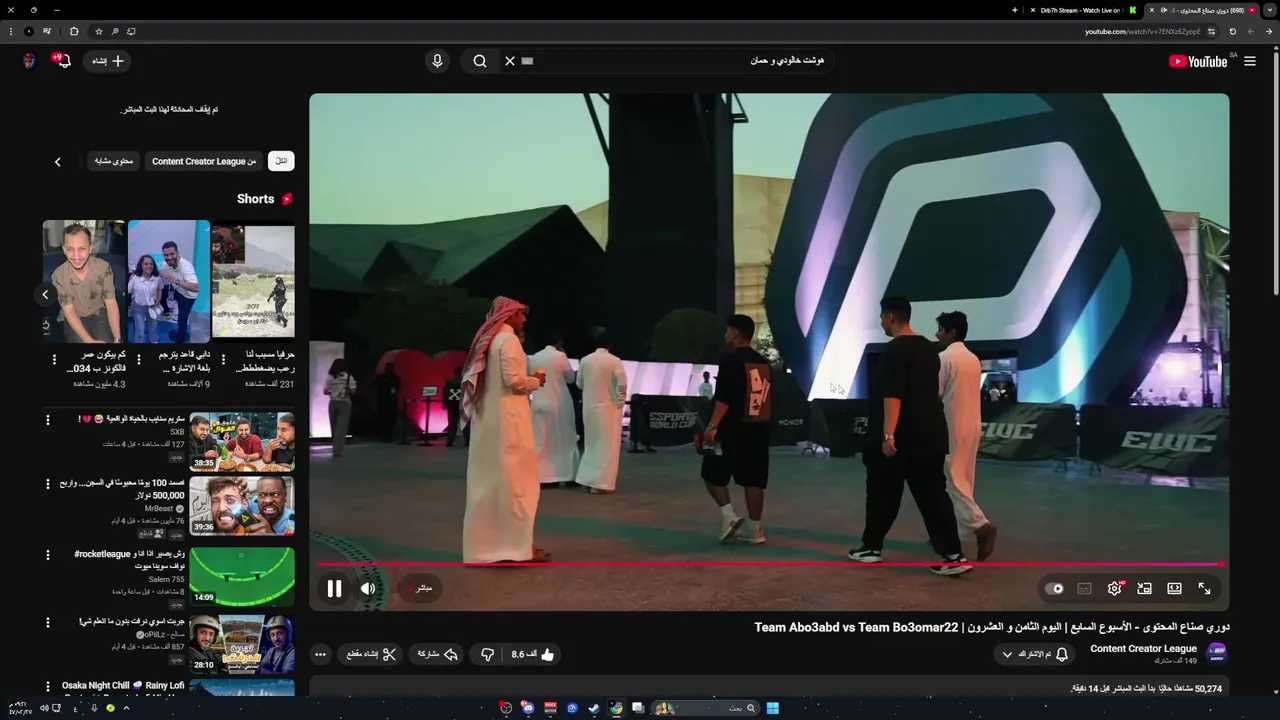The width and height of the screenshot is (1280, 720).
Task: Share the video using مشاركة button
Action: (437, 654)
